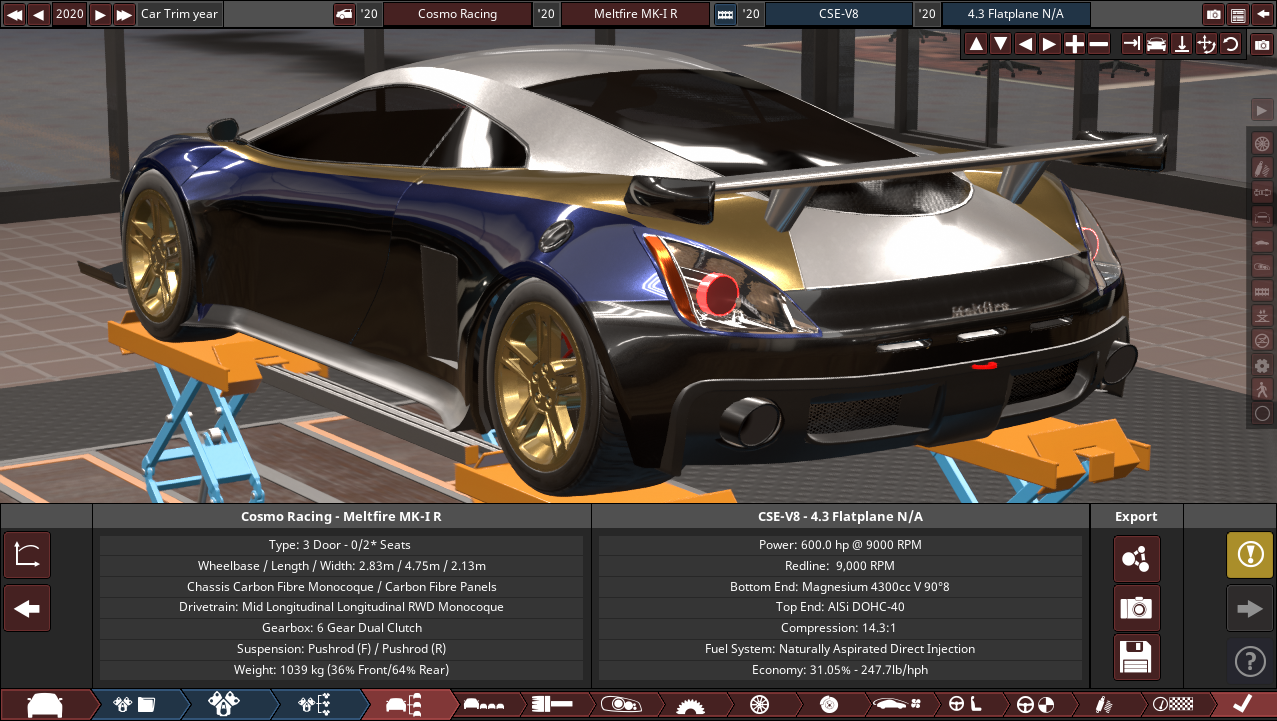Jump forward multiple trim years with double-right arrow

pyautogui.click(x=124, y=14)
